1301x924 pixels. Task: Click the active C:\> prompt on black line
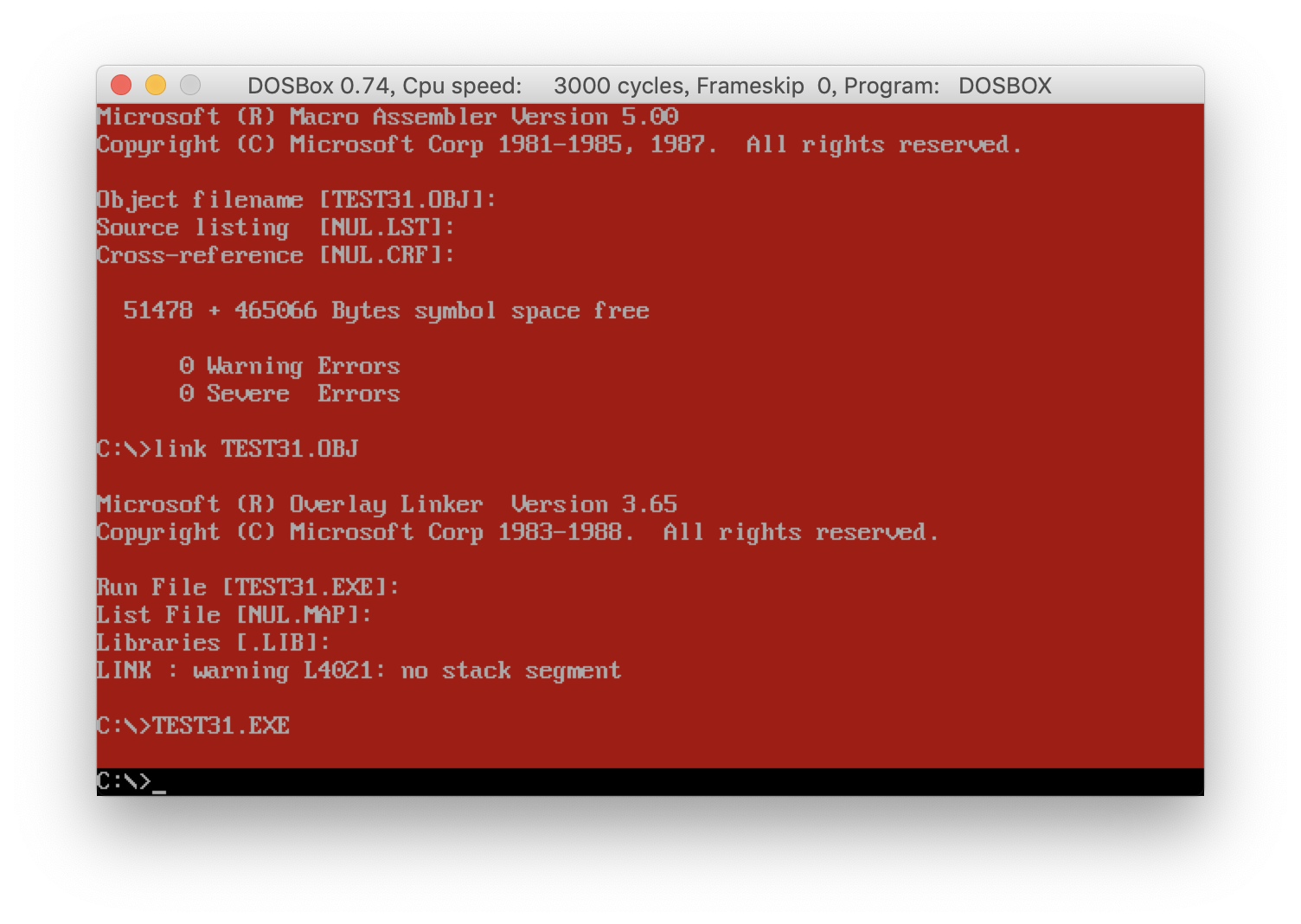131,782
